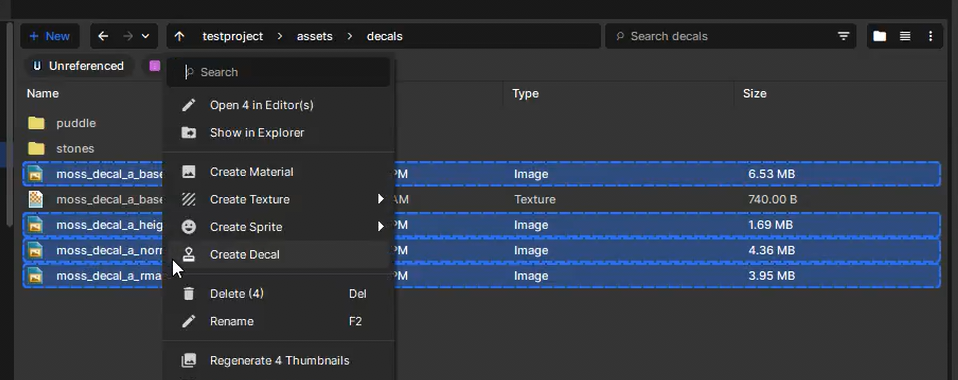
Task: Click the 4.36 MB size cell
Action: click(772, 250)
